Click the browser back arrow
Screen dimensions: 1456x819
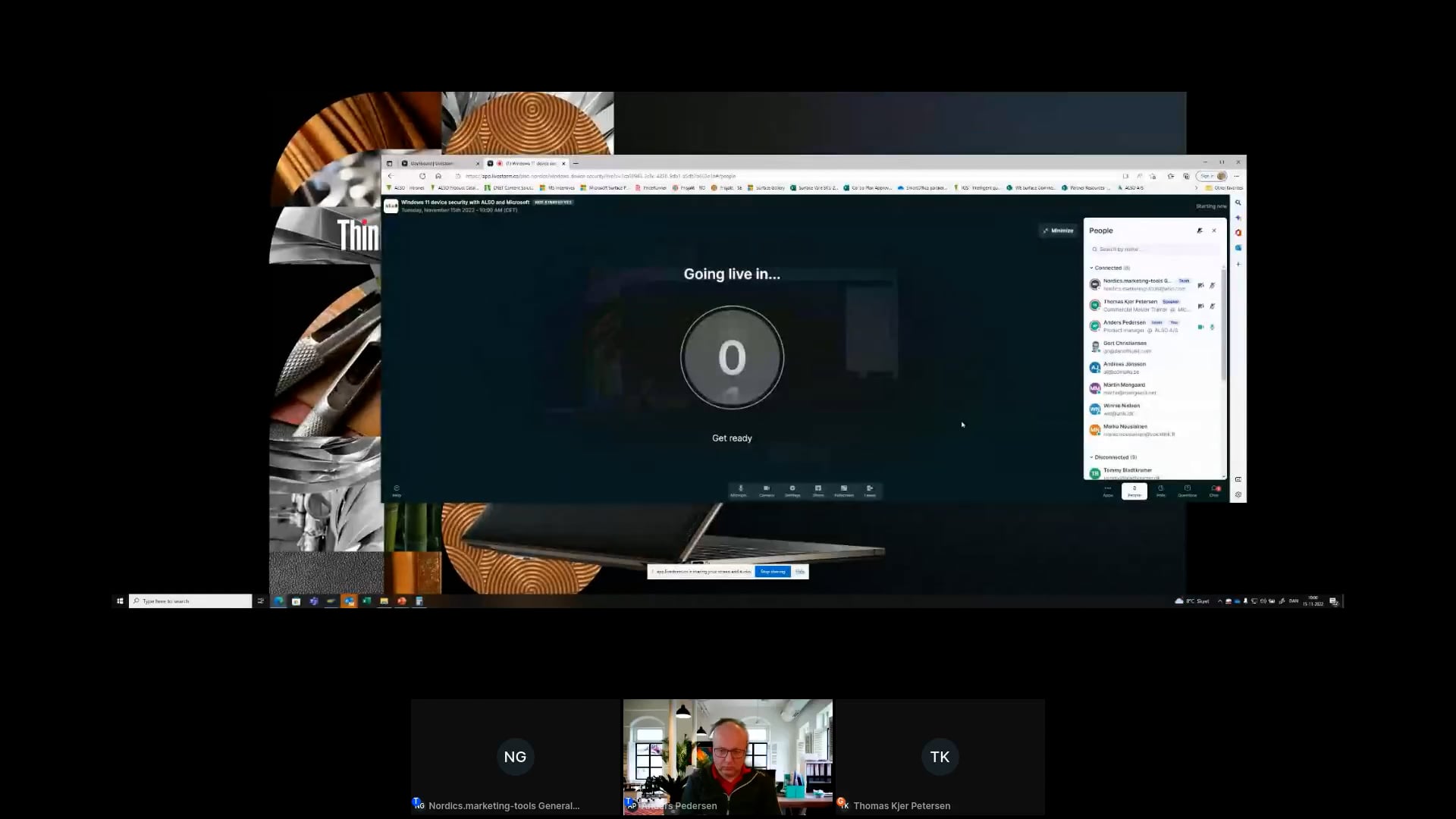point(391,176)
